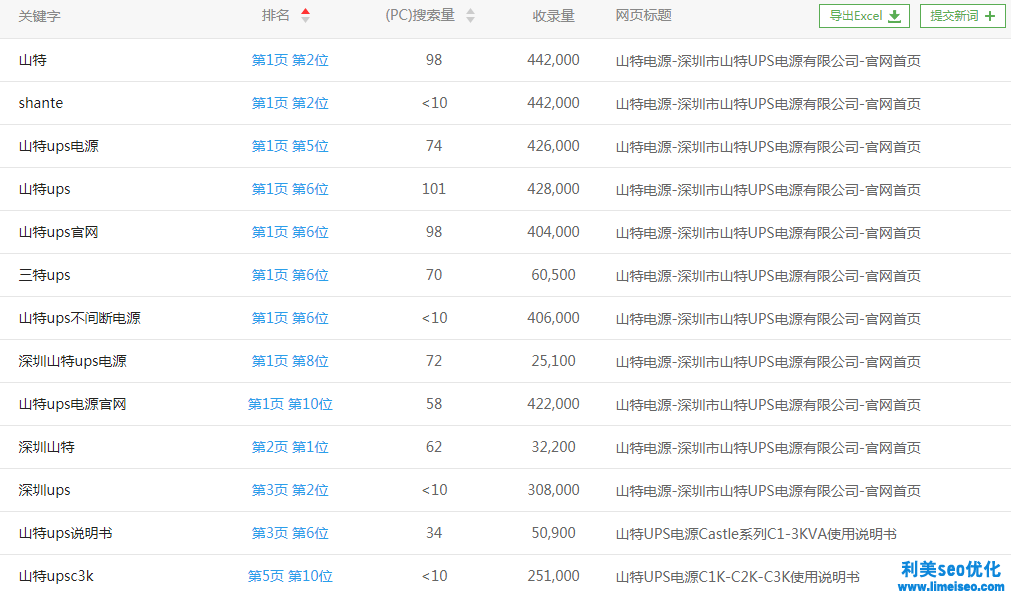This screenshot has width=1011, height=597.
Task: Open ranking link in the 山特ups官网 row
Action: [x=290, y=232]
